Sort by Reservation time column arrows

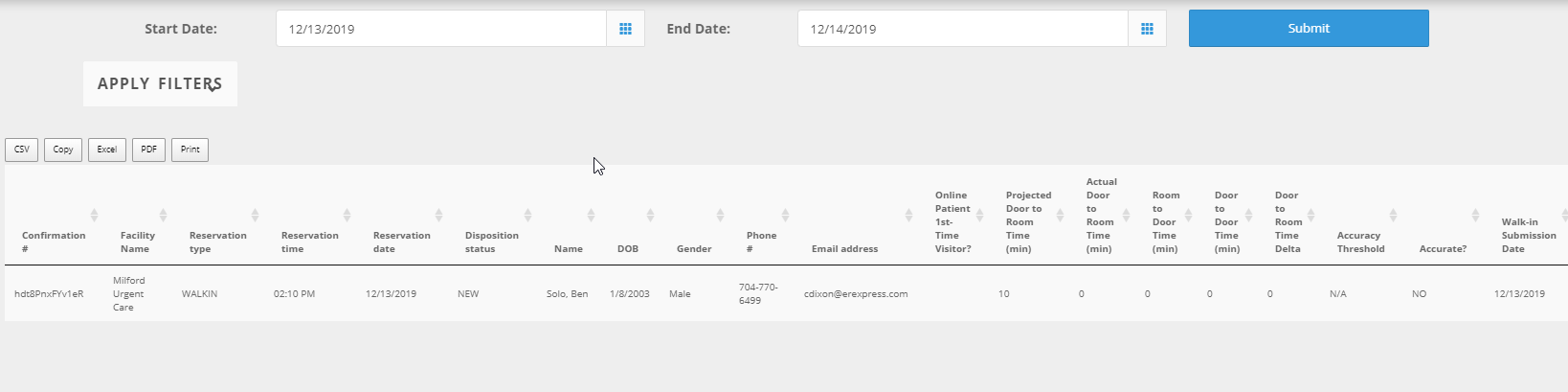point(347,215)
